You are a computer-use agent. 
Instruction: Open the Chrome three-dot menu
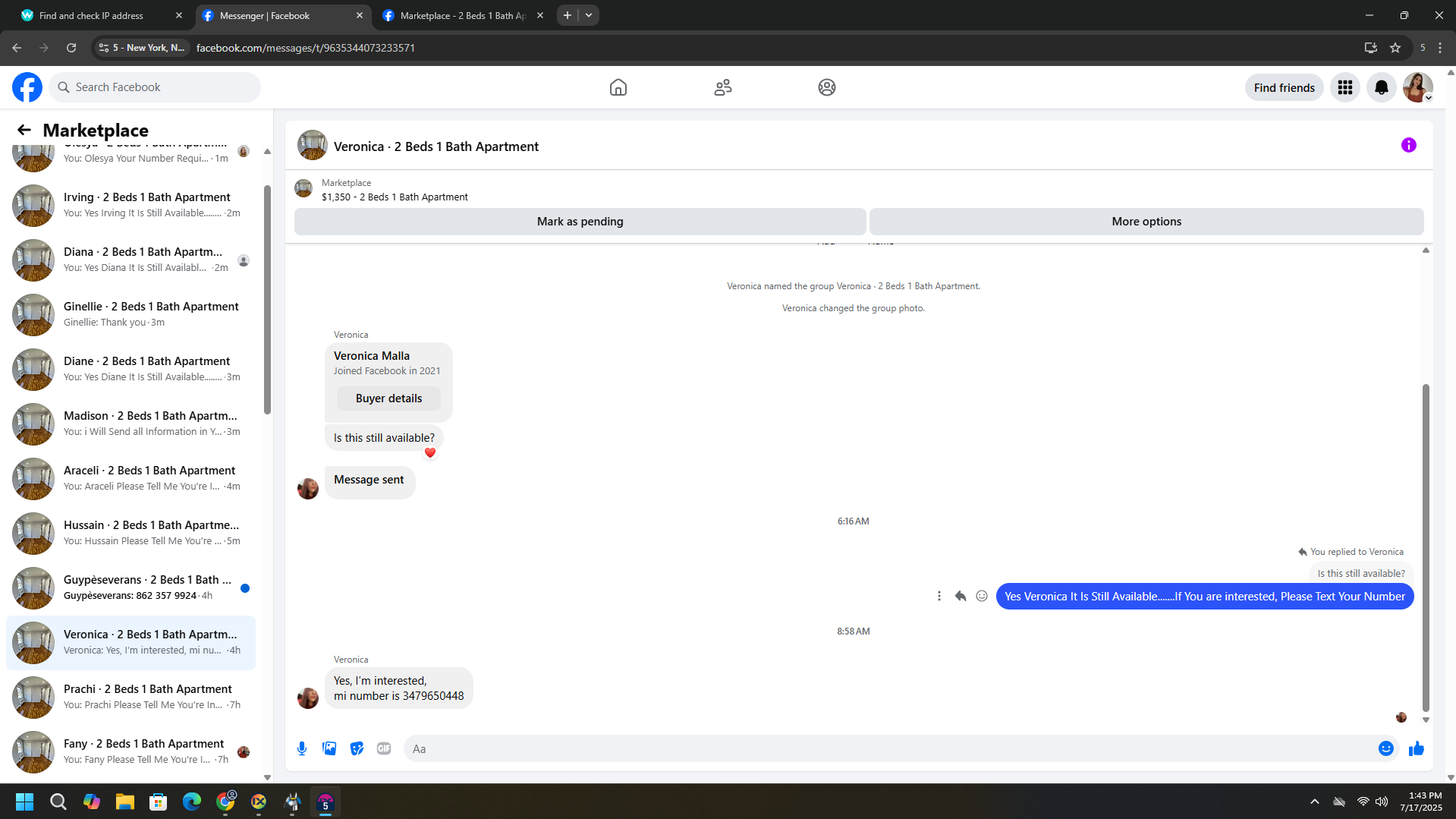click(x=1440, y=48)
